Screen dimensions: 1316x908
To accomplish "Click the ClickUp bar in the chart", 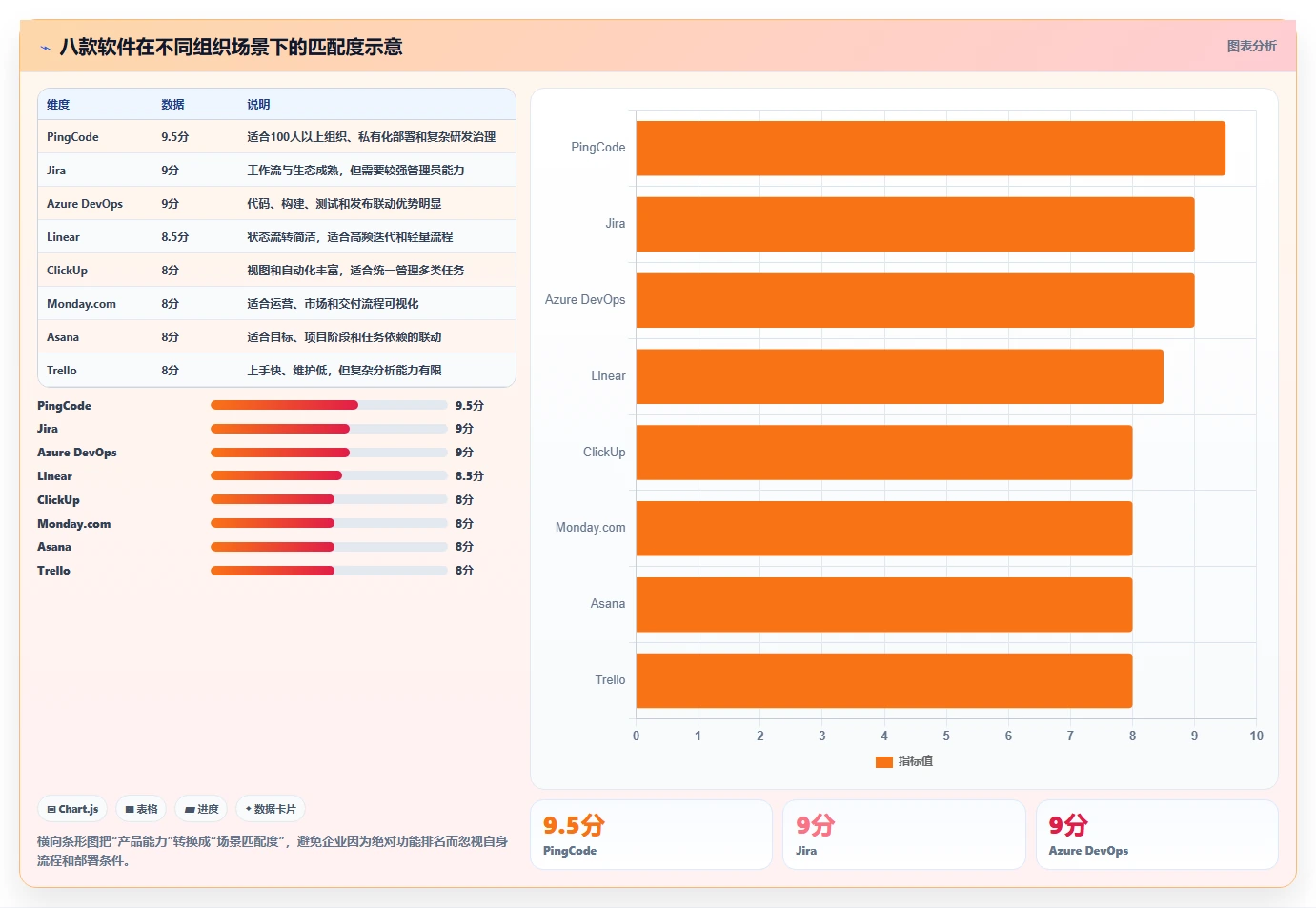I will 884,453.
